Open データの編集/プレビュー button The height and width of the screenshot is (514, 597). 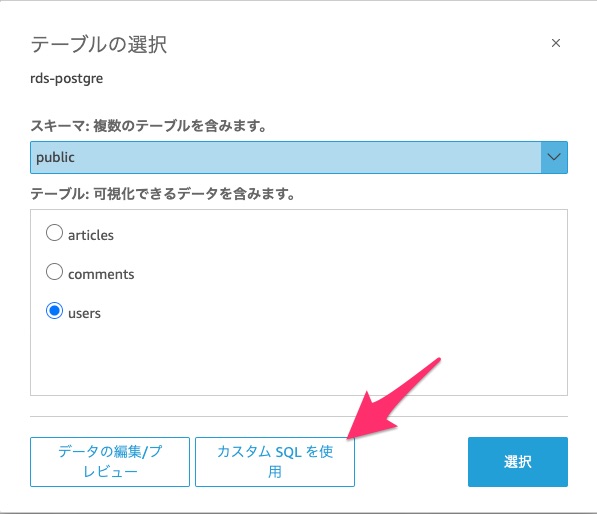click(x=110, y=462)
